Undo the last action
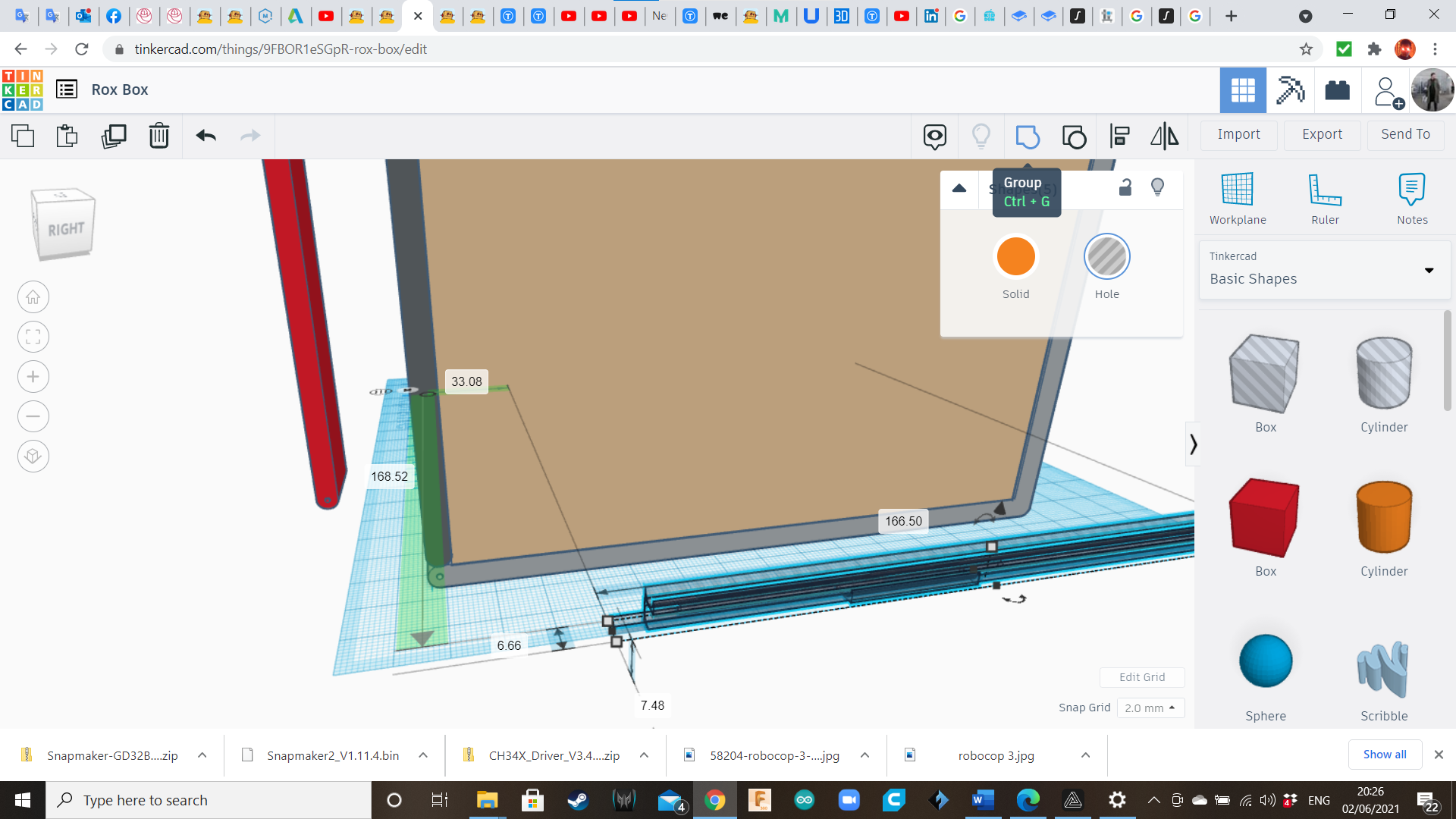This screenshot has width=1456, height=819. pos(206,136)
